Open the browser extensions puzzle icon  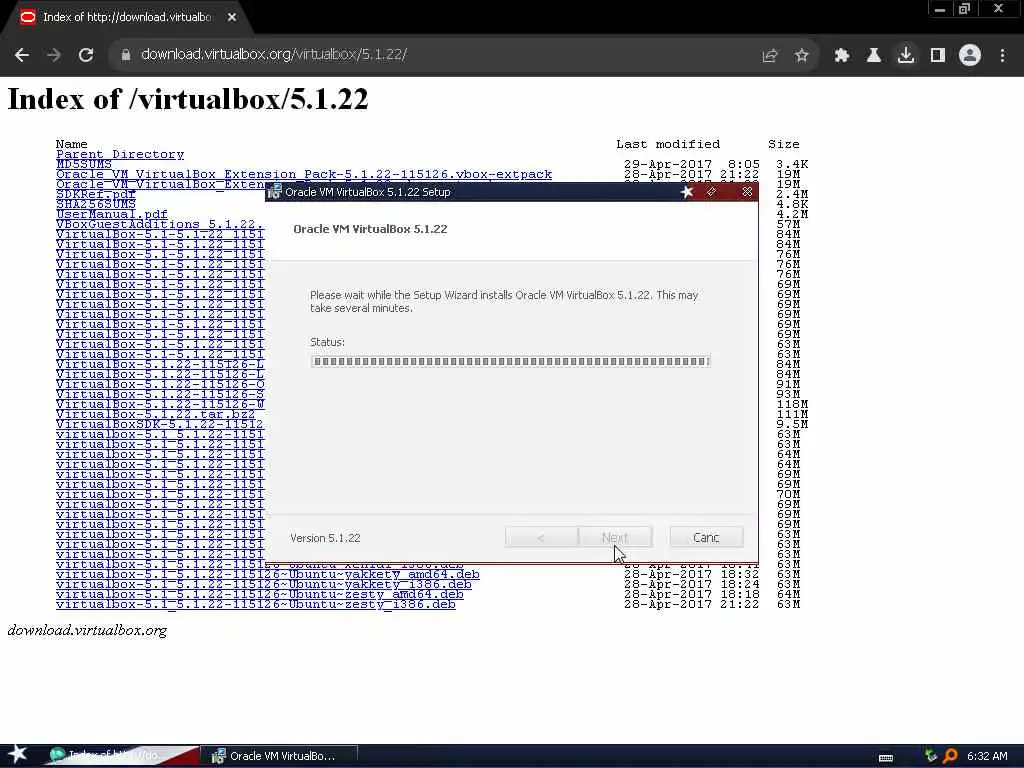(x=841, y=56)
